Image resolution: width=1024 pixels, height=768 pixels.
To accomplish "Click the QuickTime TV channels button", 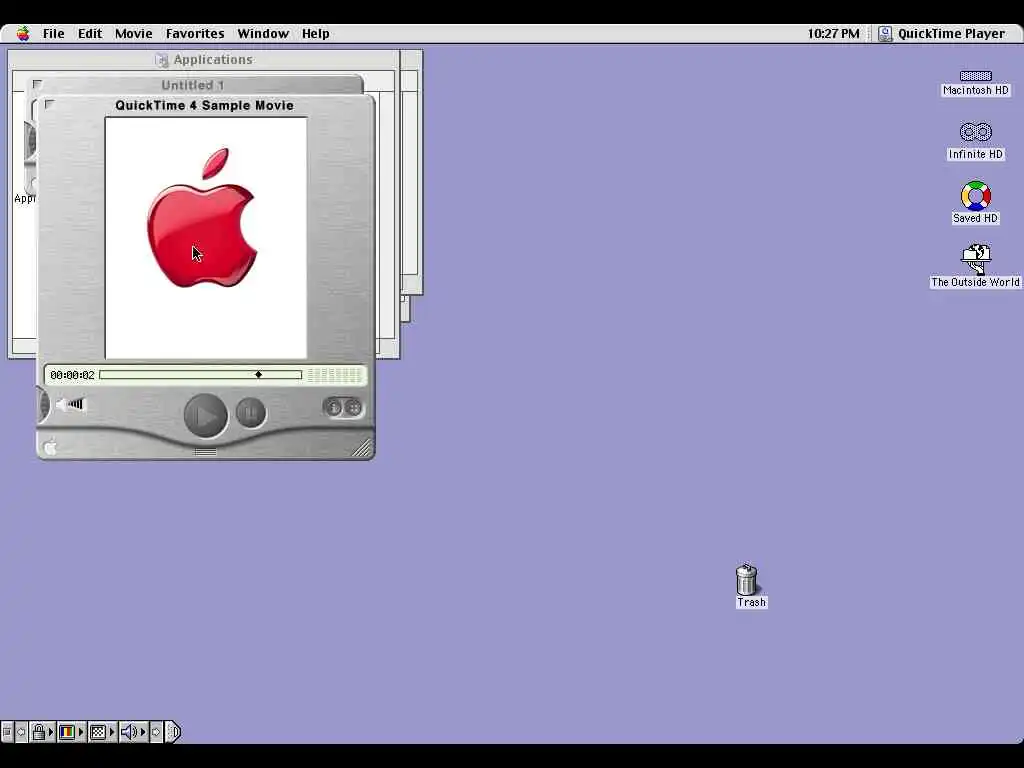I will [x=353, y=408].
